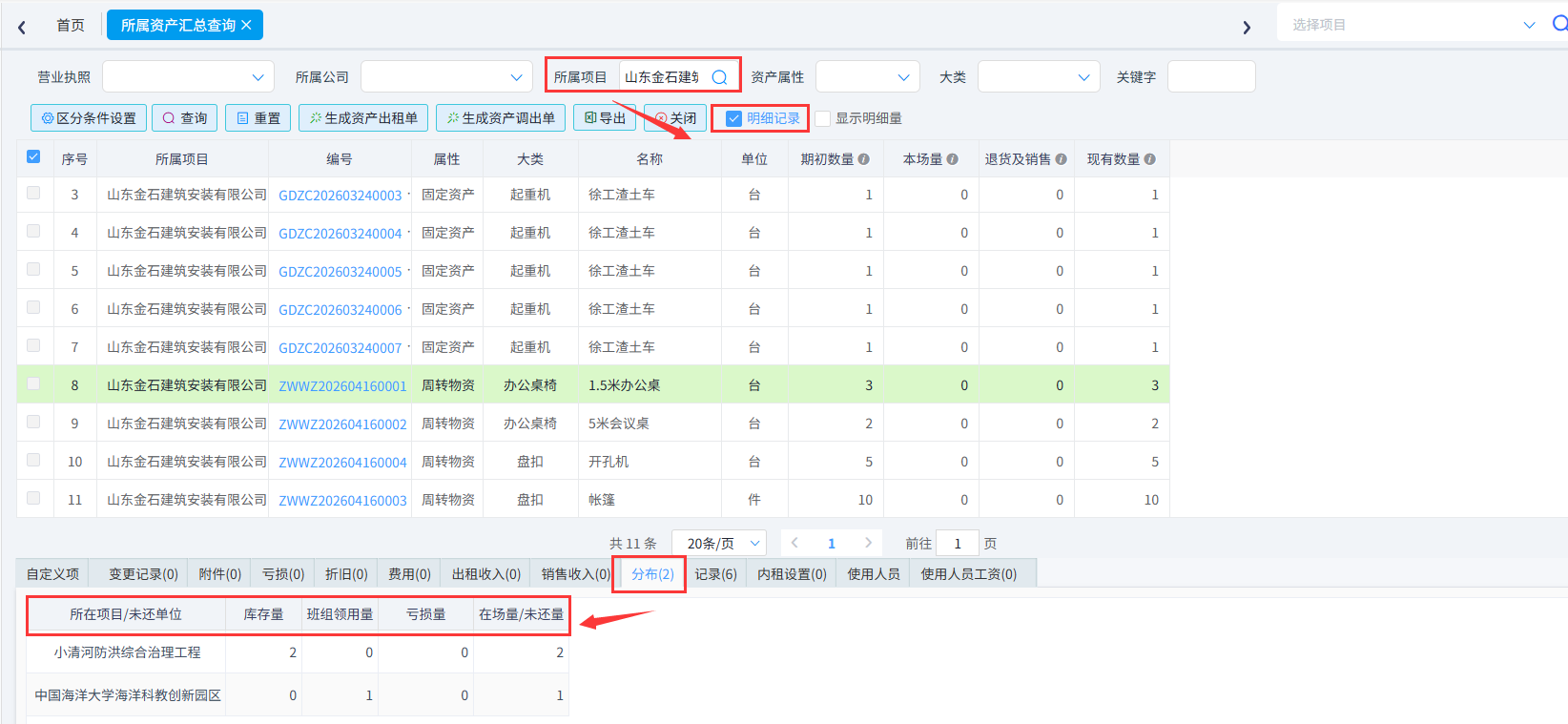Open the 变更记录(0) tab
This screenshot has width=1568, height=724.
point(143,574)
